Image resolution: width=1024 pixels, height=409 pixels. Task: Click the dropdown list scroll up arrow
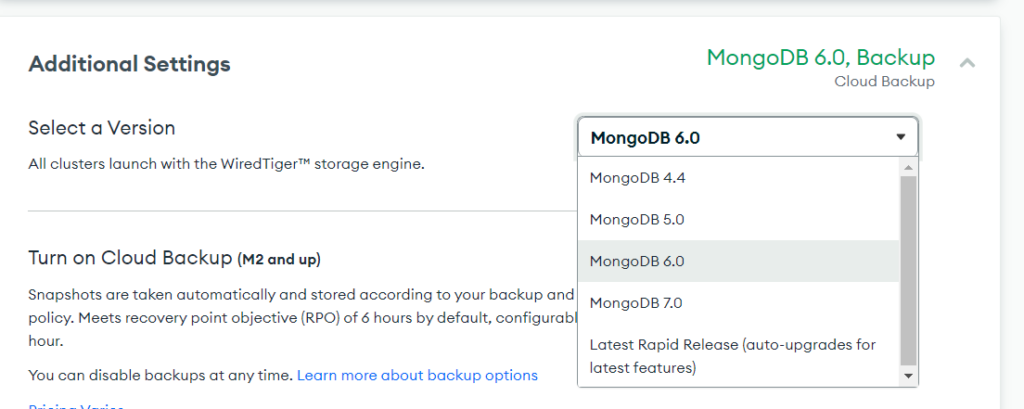pyautogui.click(x=908, y=167)
